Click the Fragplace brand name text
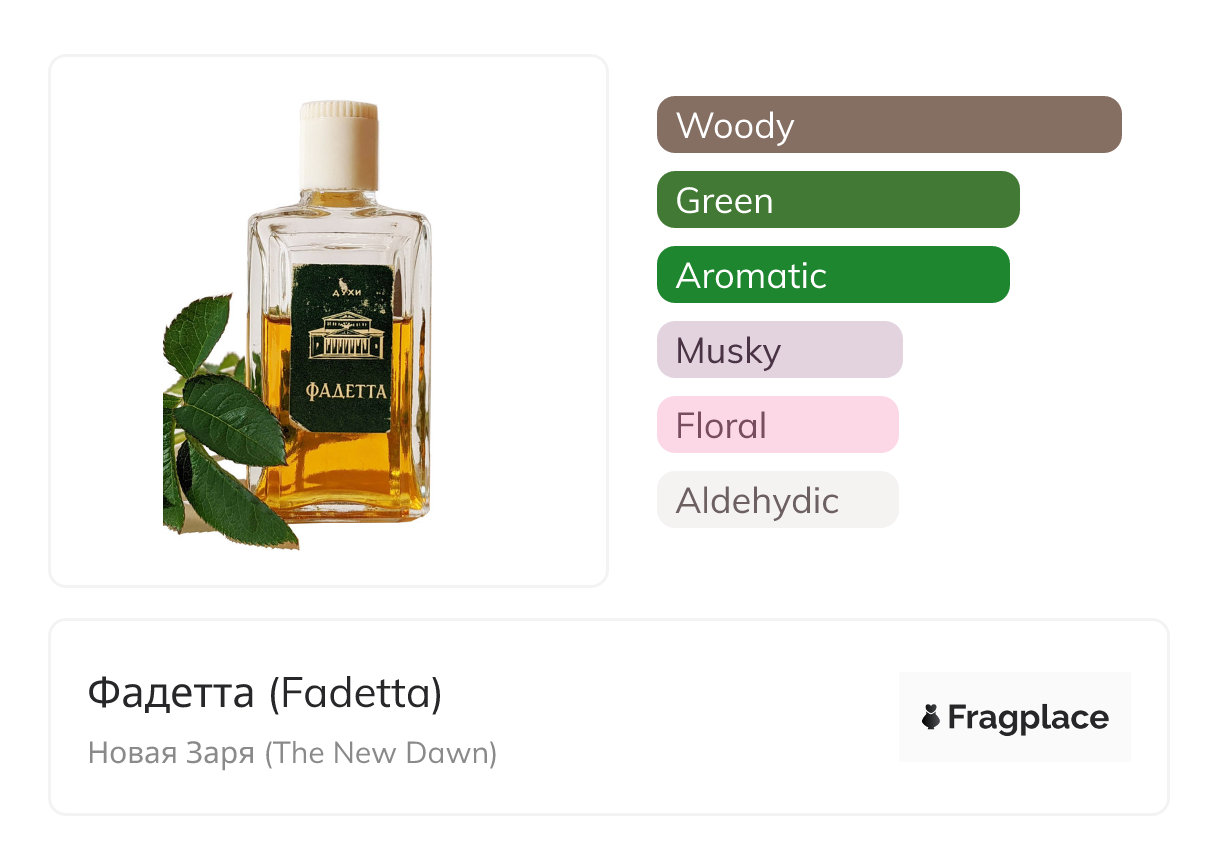 [x=1028, y=717]
